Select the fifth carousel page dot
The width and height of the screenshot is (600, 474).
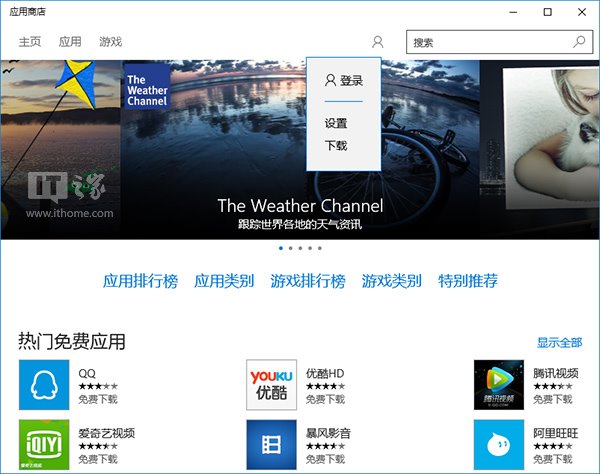[x=320, y=248]
